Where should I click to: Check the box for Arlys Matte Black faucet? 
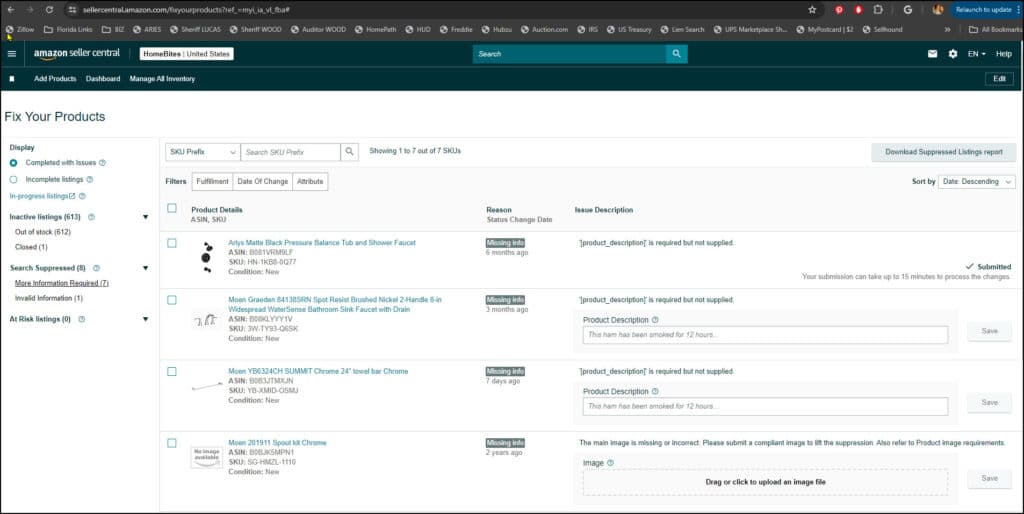(x=172, y=243)
